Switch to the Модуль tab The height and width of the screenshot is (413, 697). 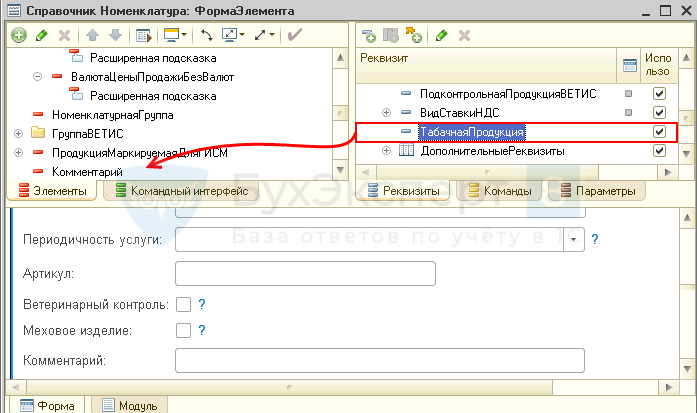pos(129,405)
